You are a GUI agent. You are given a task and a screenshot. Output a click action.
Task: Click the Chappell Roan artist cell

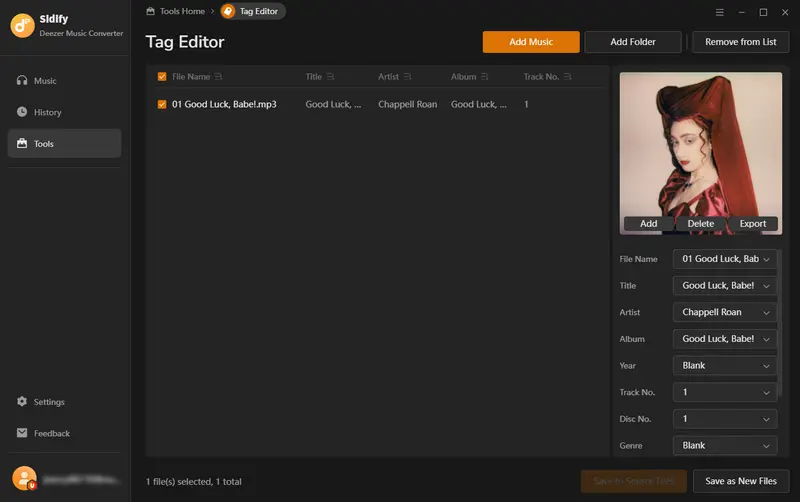[408, 104]
